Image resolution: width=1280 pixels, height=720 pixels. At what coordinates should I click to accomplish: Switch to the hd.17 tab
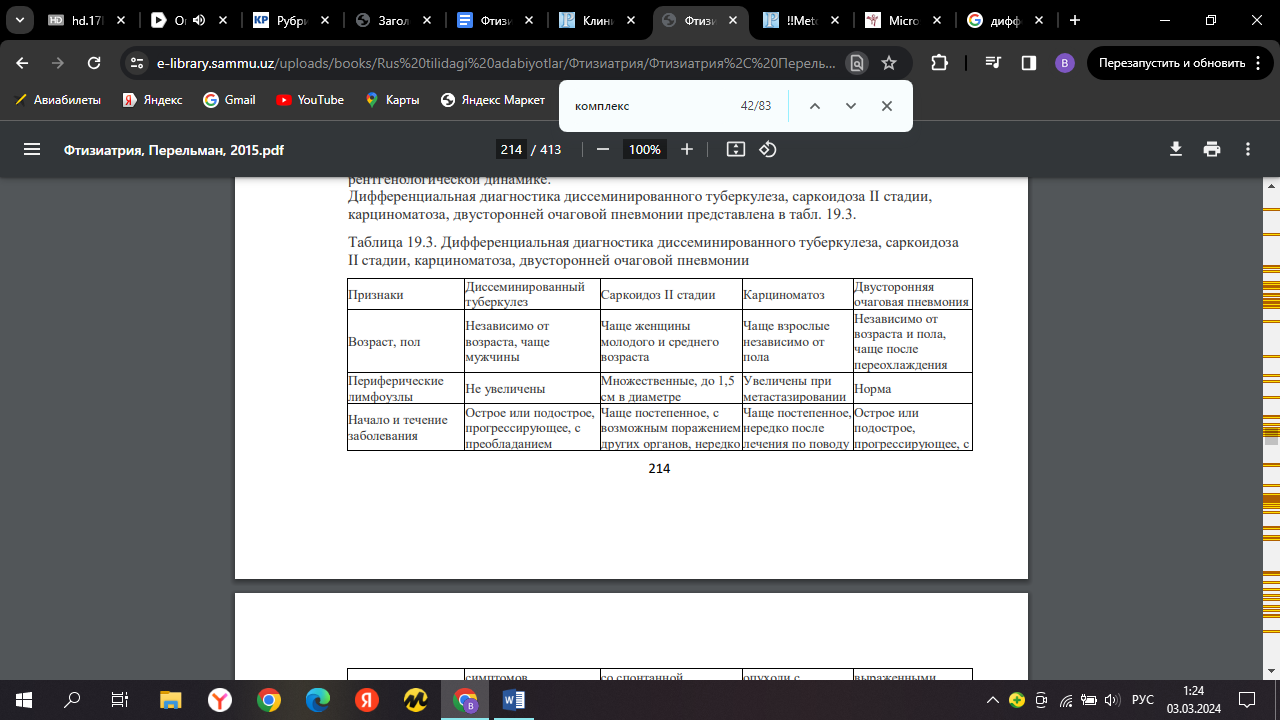85,20
